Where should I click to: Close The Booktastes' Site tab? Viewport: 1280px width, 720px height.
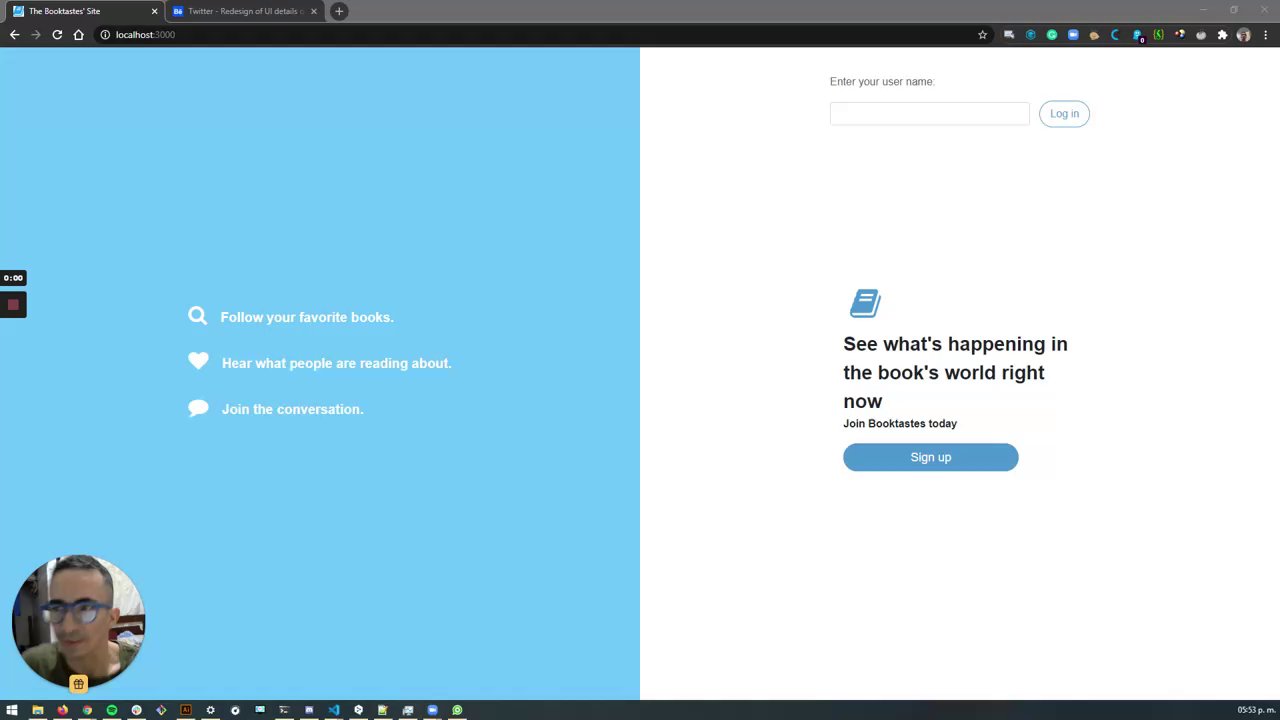[x=154, y=11]
